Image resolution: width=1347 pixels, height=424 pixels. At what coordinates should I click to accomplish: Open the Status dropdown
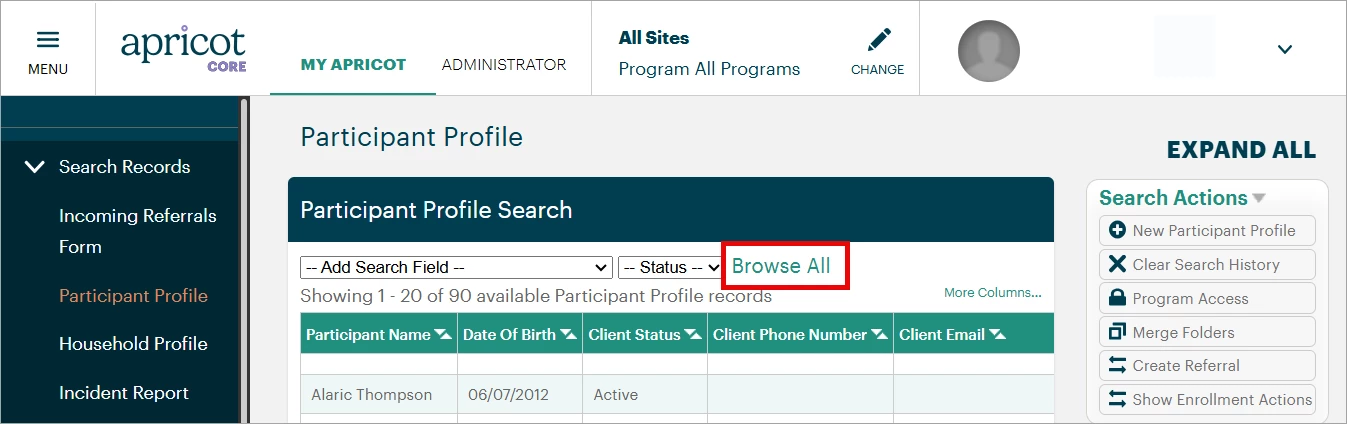[x=670, y=268]
